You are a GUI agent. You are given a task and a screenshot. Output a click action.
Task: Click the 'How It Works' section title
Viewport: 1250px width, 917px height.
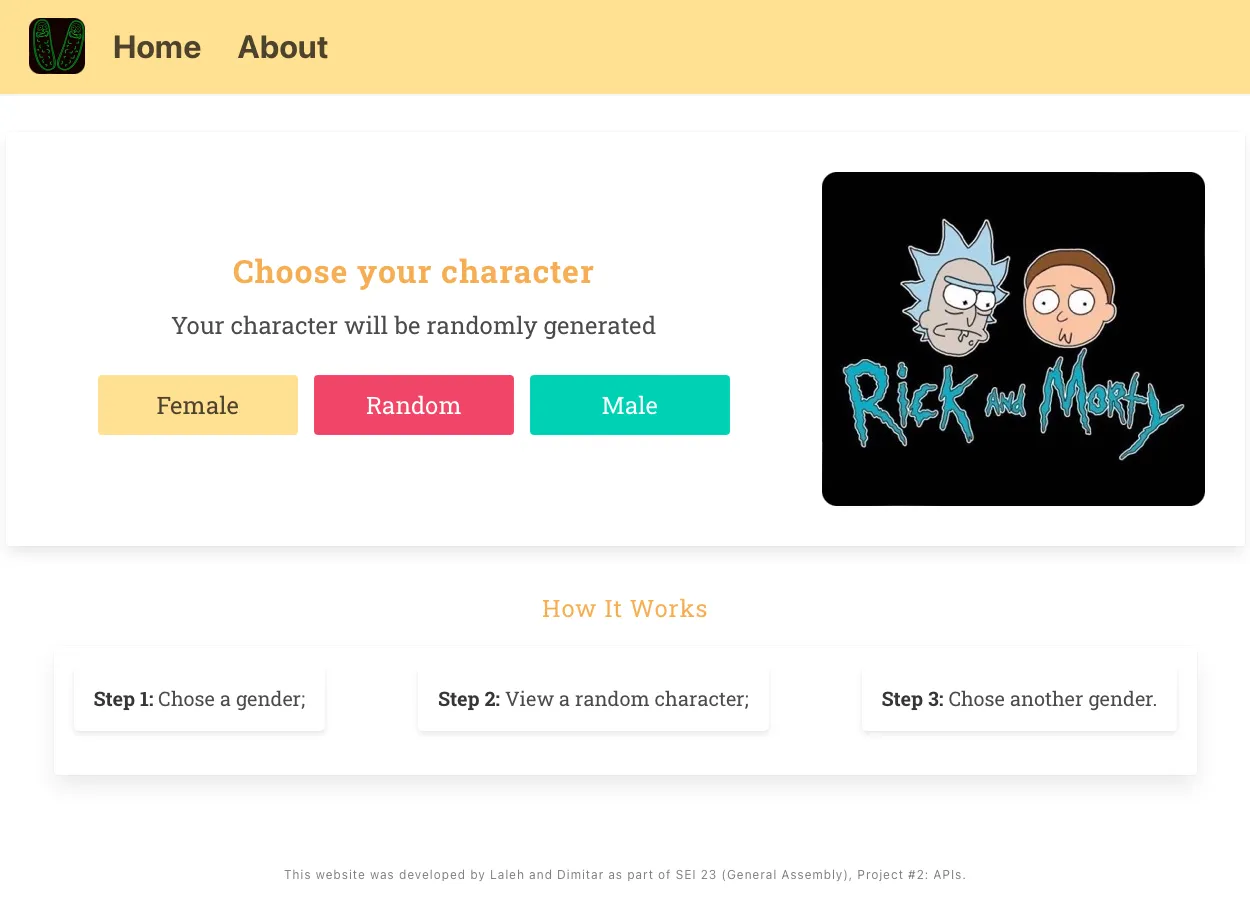pyautogui.click(x=625, y=608)
